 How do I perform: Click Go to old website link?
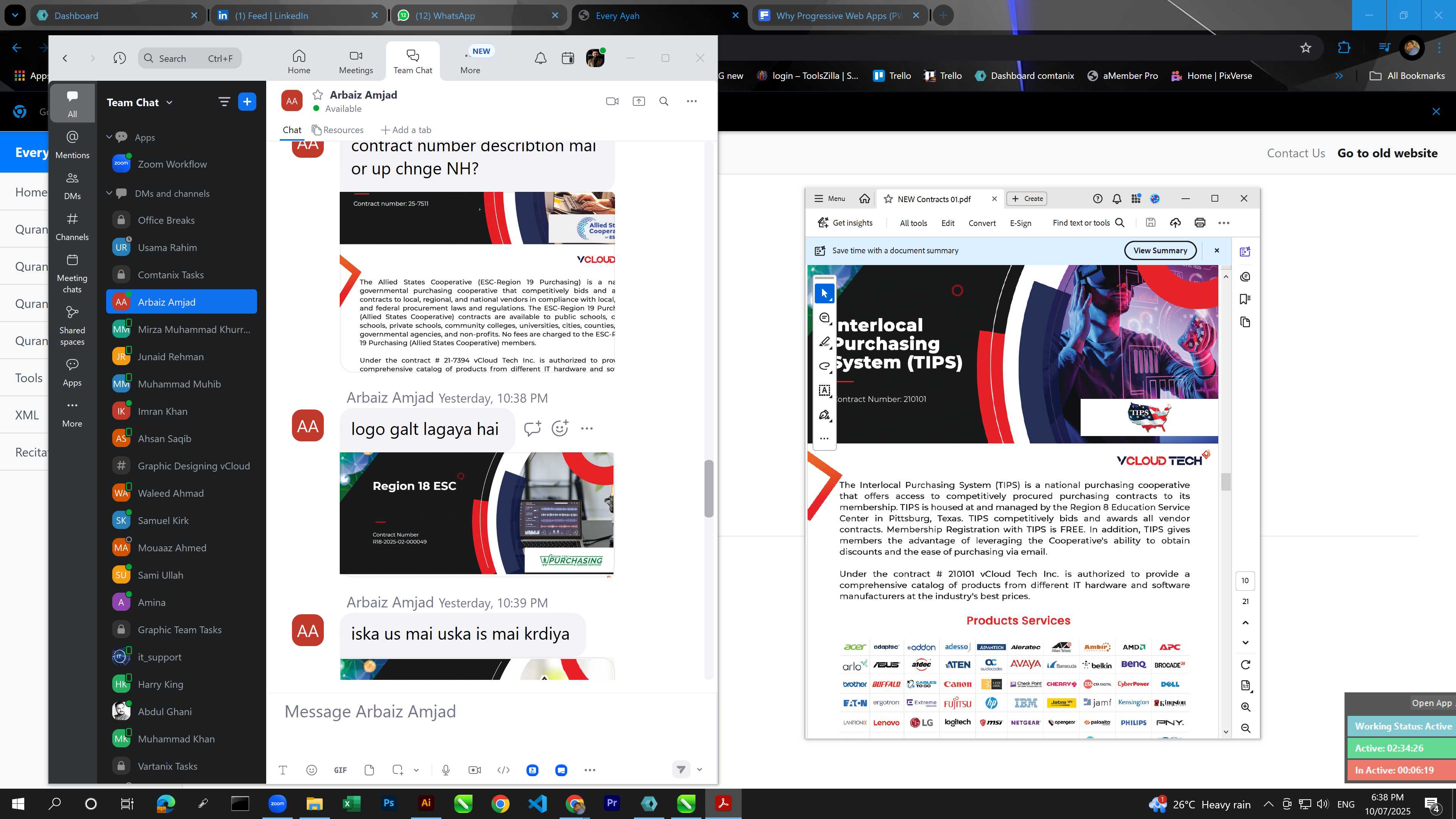coord(1387,153)
